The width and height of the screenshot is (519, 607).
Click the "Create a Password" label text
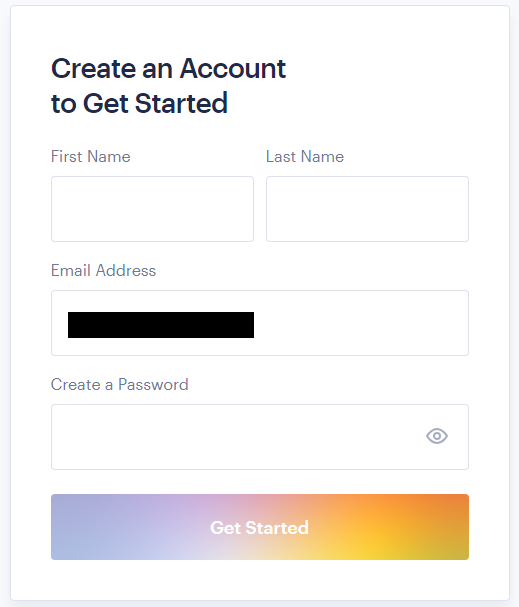[120, 385]
